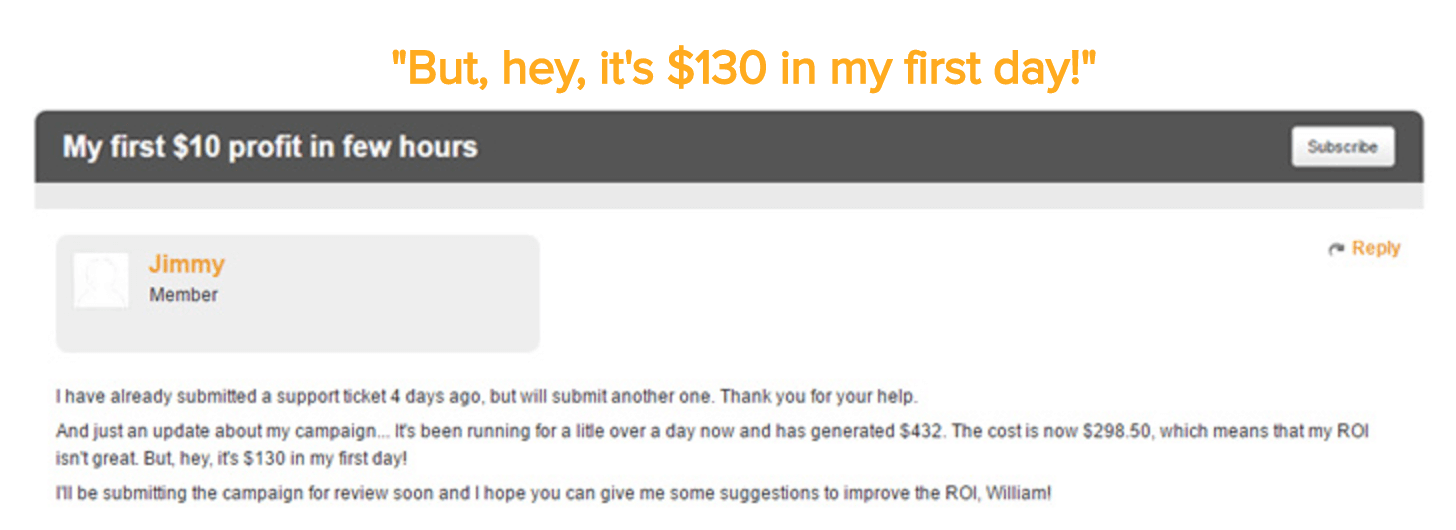Click the thread title "My first $10 profit in few hours"
Viewport: 1456px width, 530px height.
(x=270, y=147)
